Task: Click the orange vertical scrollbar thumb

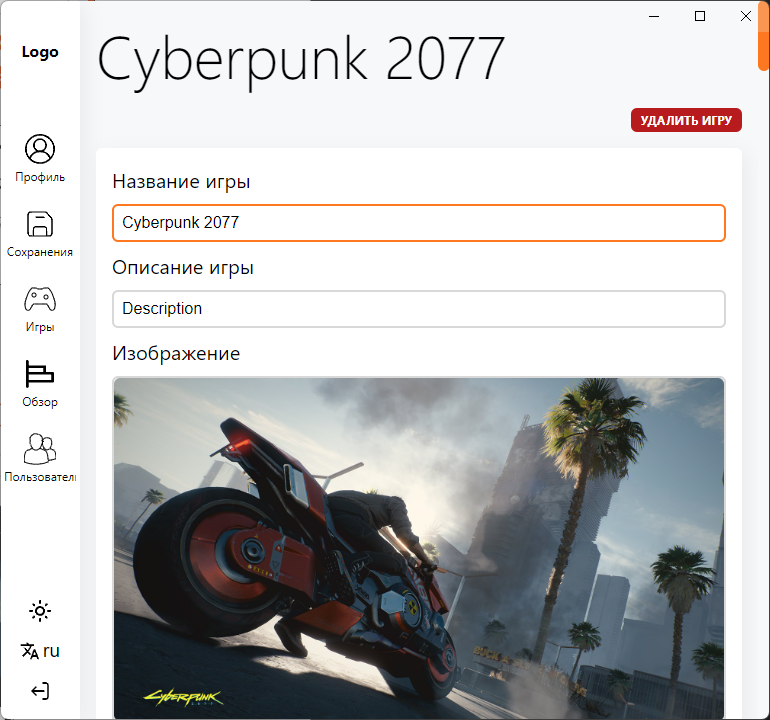Action: point(764,35)
